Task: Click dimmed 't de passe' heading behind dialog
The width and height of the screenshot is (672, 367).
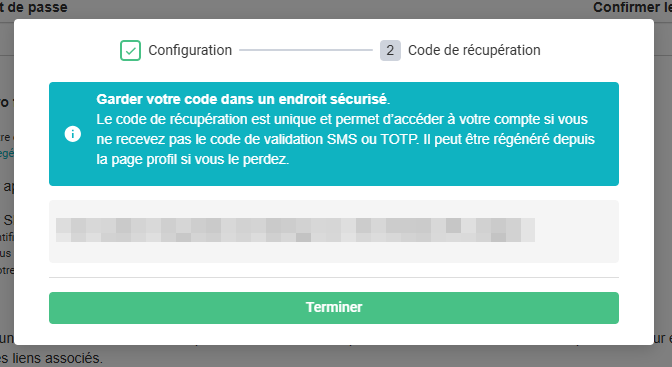Action: pyautogui.click(x=33, y=7)
